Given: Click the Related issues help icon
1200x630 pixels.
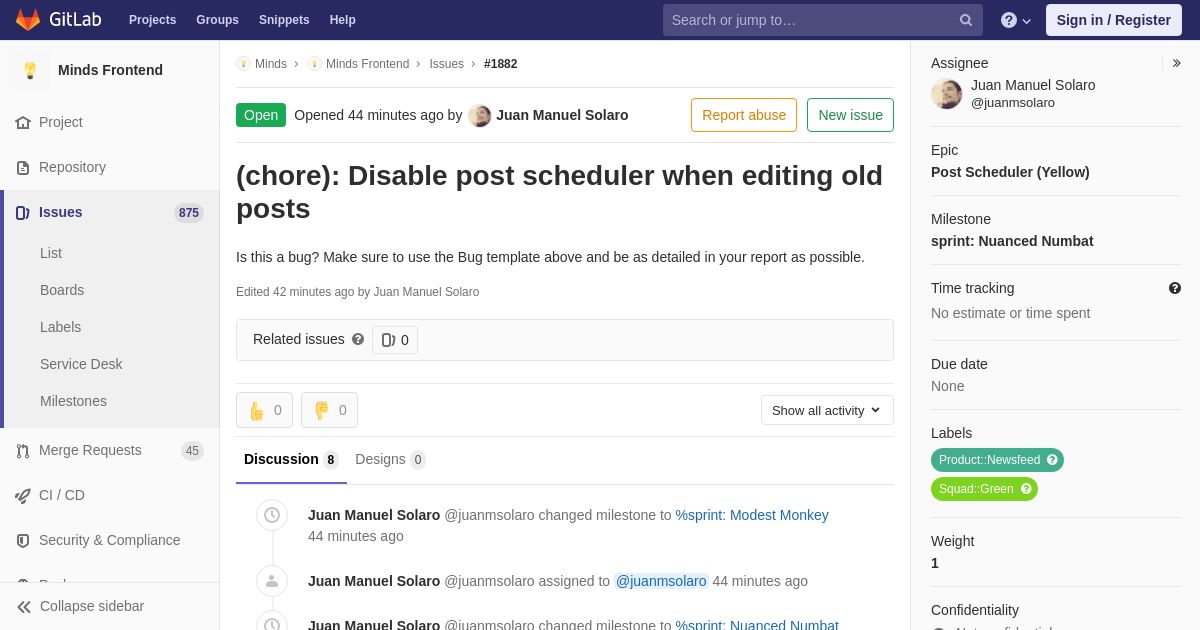Looking at the screenshot, I should (x=358, y=339).
